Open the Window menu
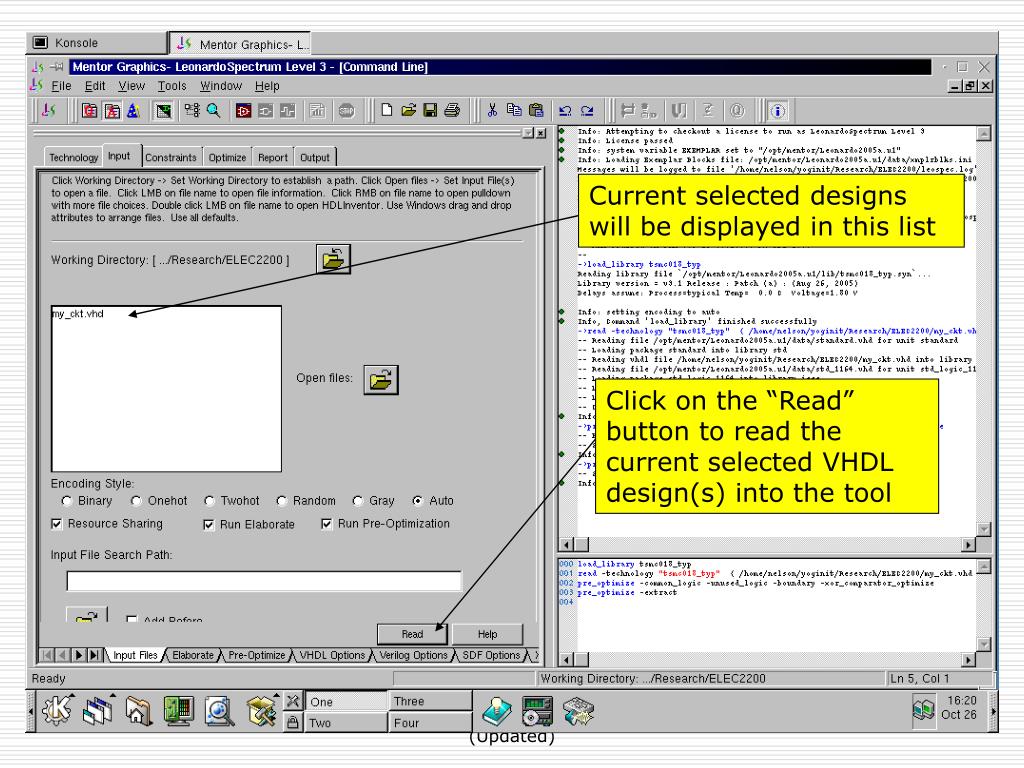 [x=221, y=86]
